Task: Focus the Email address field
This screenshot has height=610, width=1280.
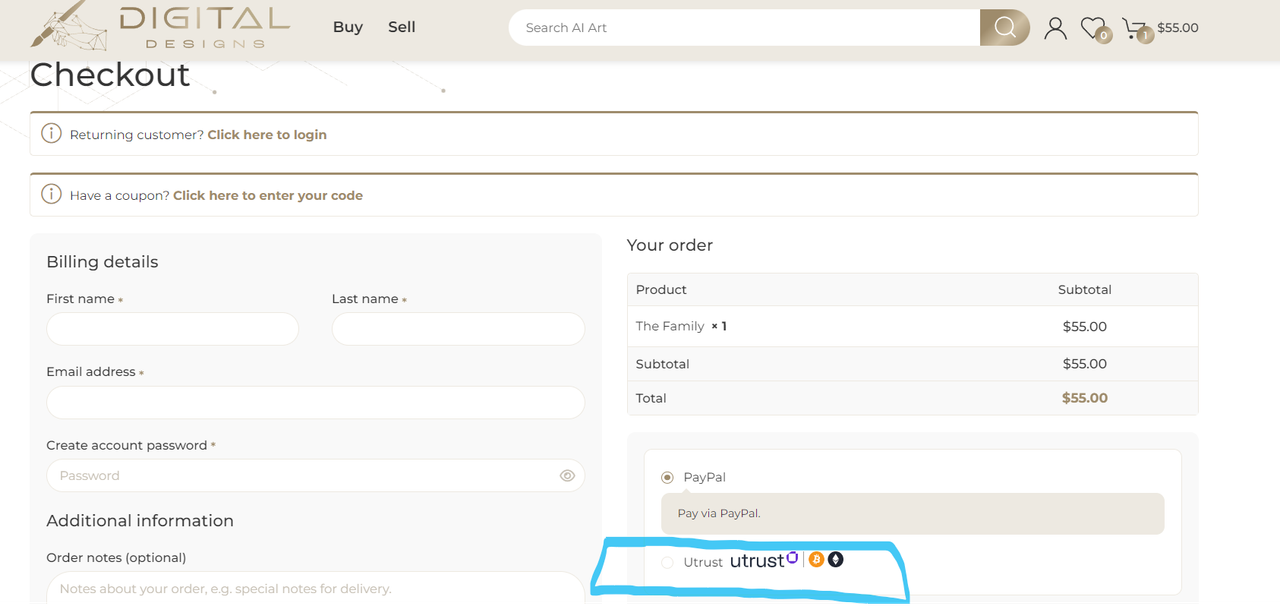Action: pyautogui.click(x=315, y=402)
